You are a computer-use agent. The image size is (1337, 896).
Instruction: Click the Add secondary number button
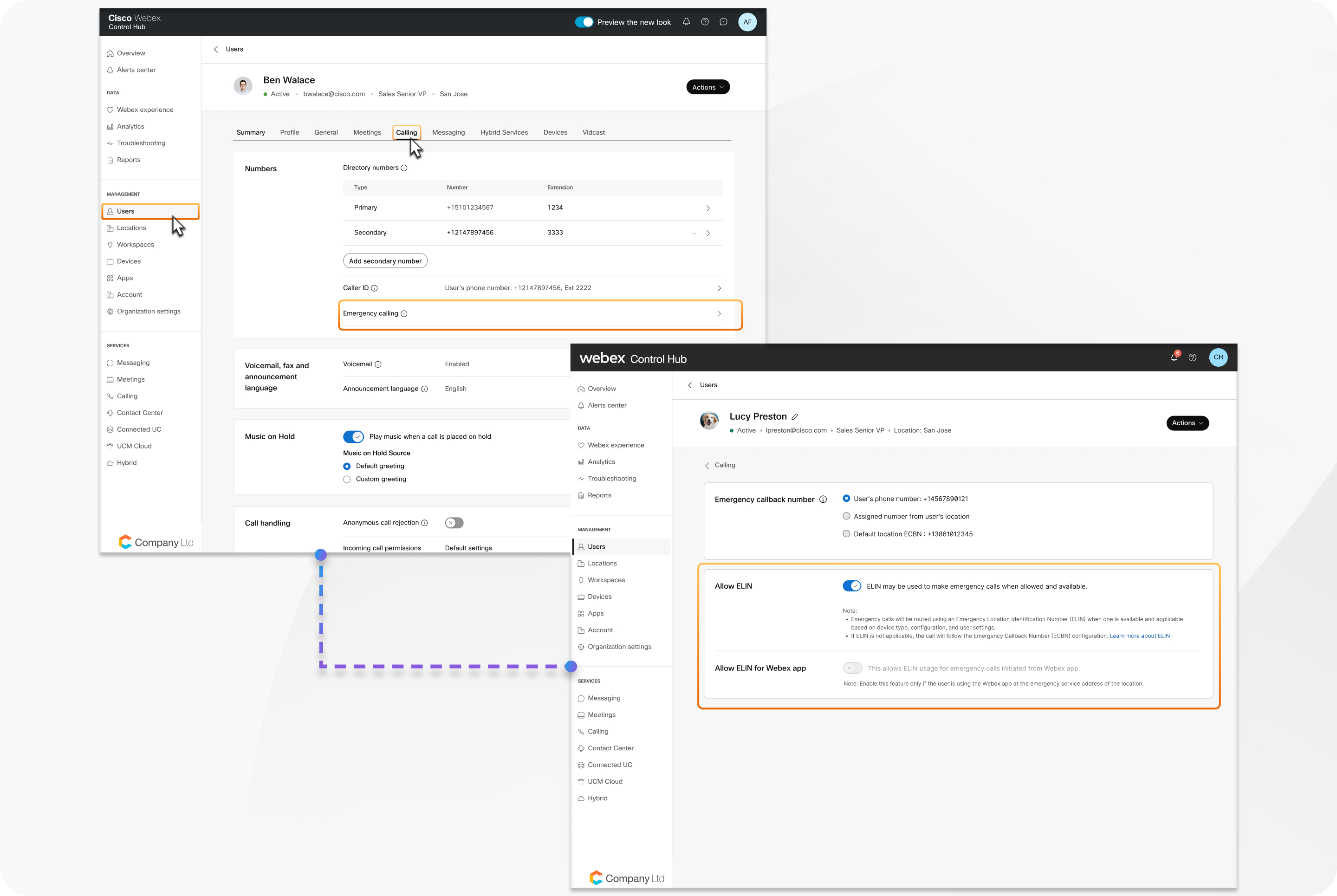tap(385, 260)
